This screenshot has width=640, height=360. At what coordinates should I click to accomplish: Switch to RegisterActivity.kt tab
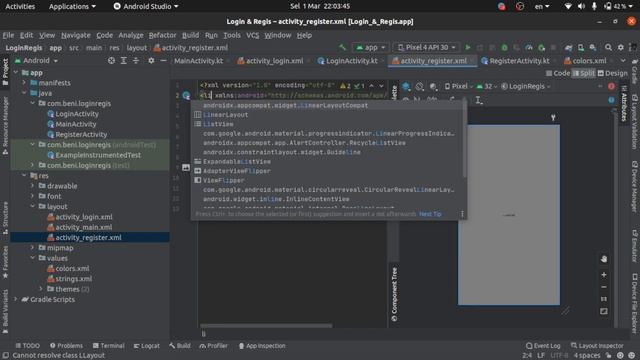[515, 61]
